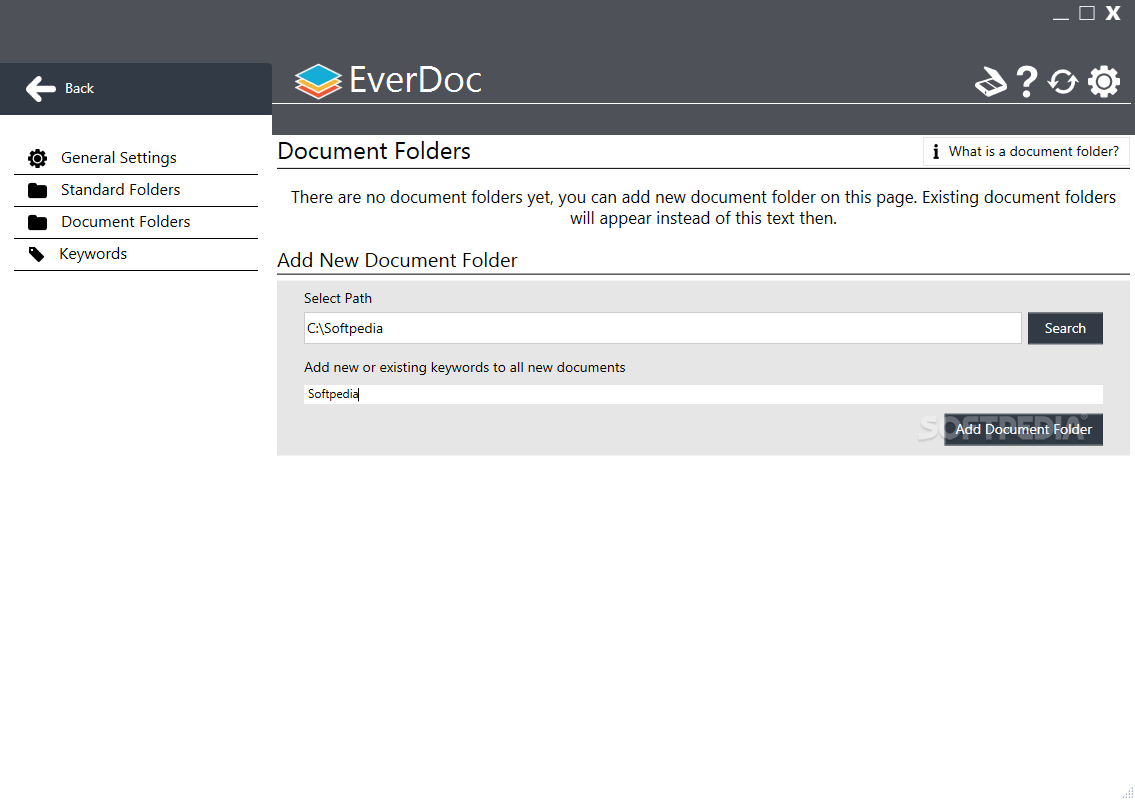
Task: Go to Keywords section
Action: [136, 254]
